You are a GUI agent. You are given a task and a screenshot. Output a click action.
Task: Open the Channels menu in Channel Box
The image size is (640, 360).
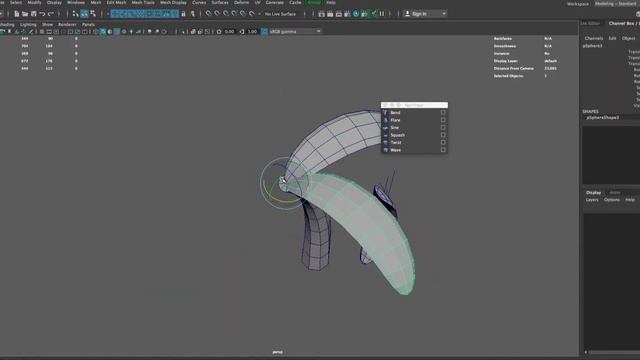(x=594, y=38)
